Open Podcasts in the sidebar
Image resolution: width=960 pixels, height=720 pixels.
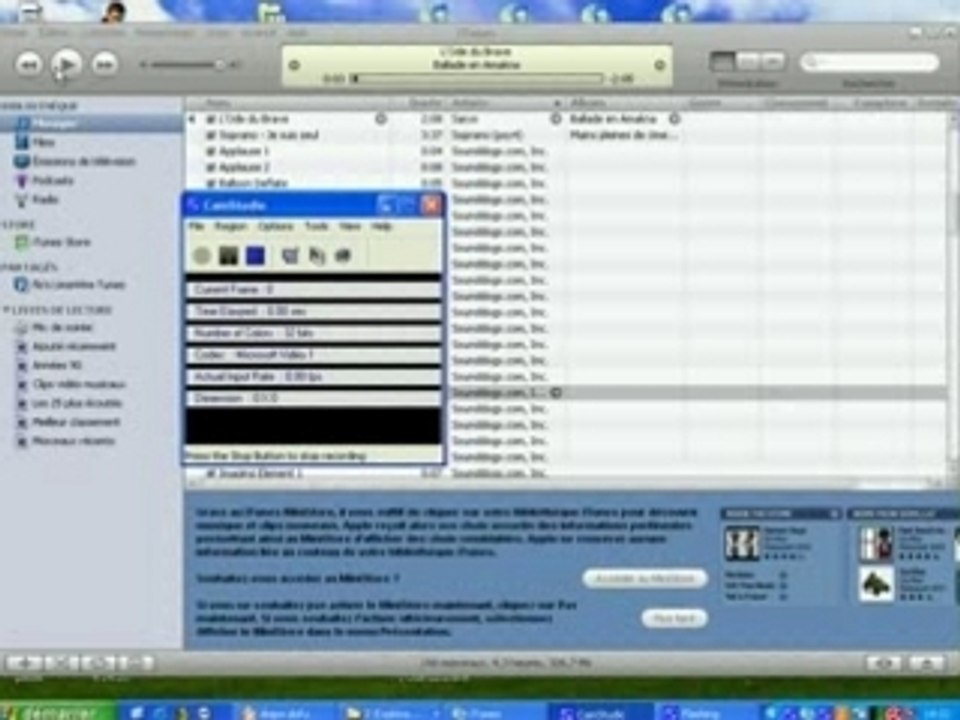(x=53, y=181)
